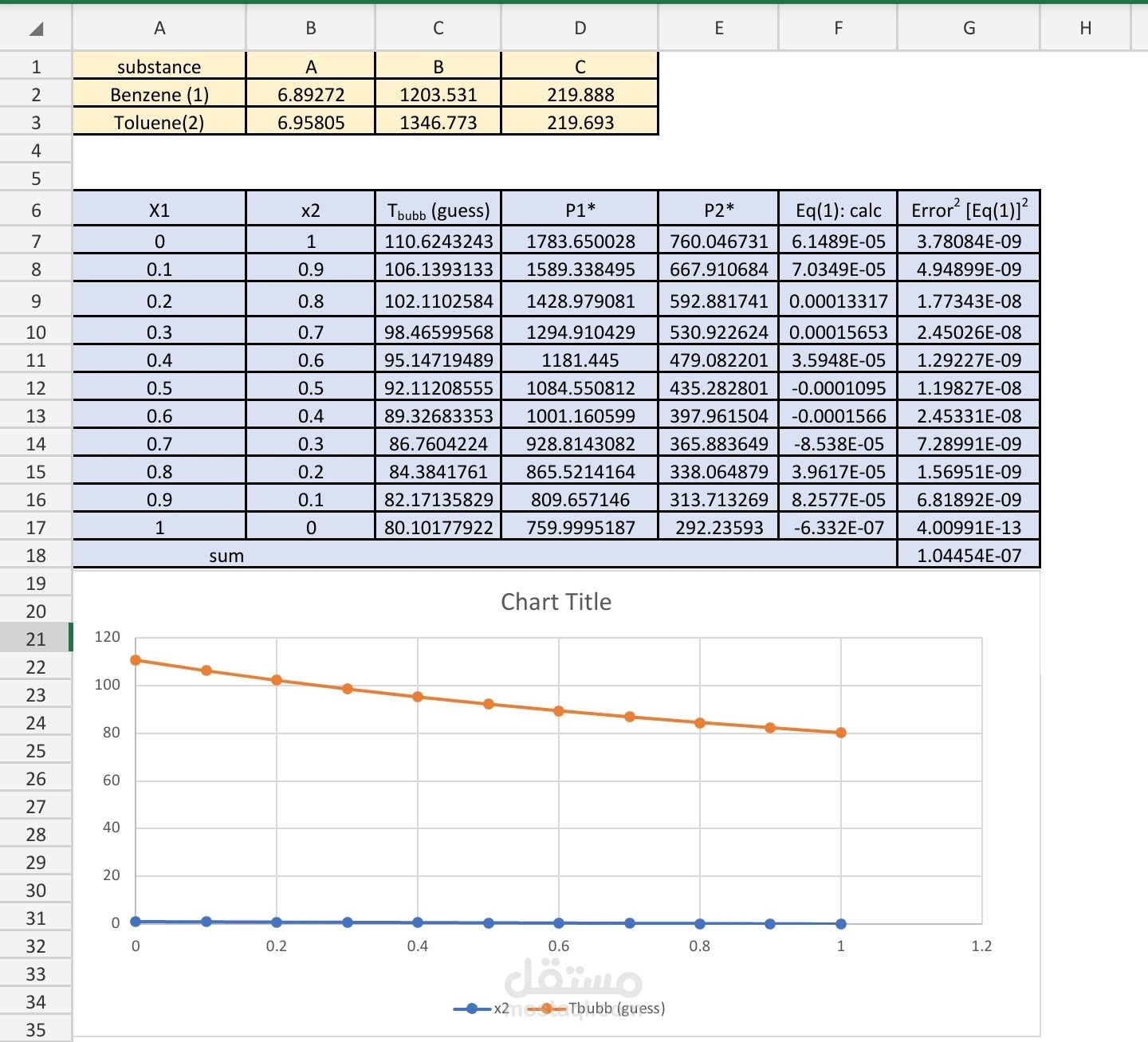Viewport: 1148px width, 1042px height.
Task: Select P2* cell 592.881741
Action: pos(719,301)
